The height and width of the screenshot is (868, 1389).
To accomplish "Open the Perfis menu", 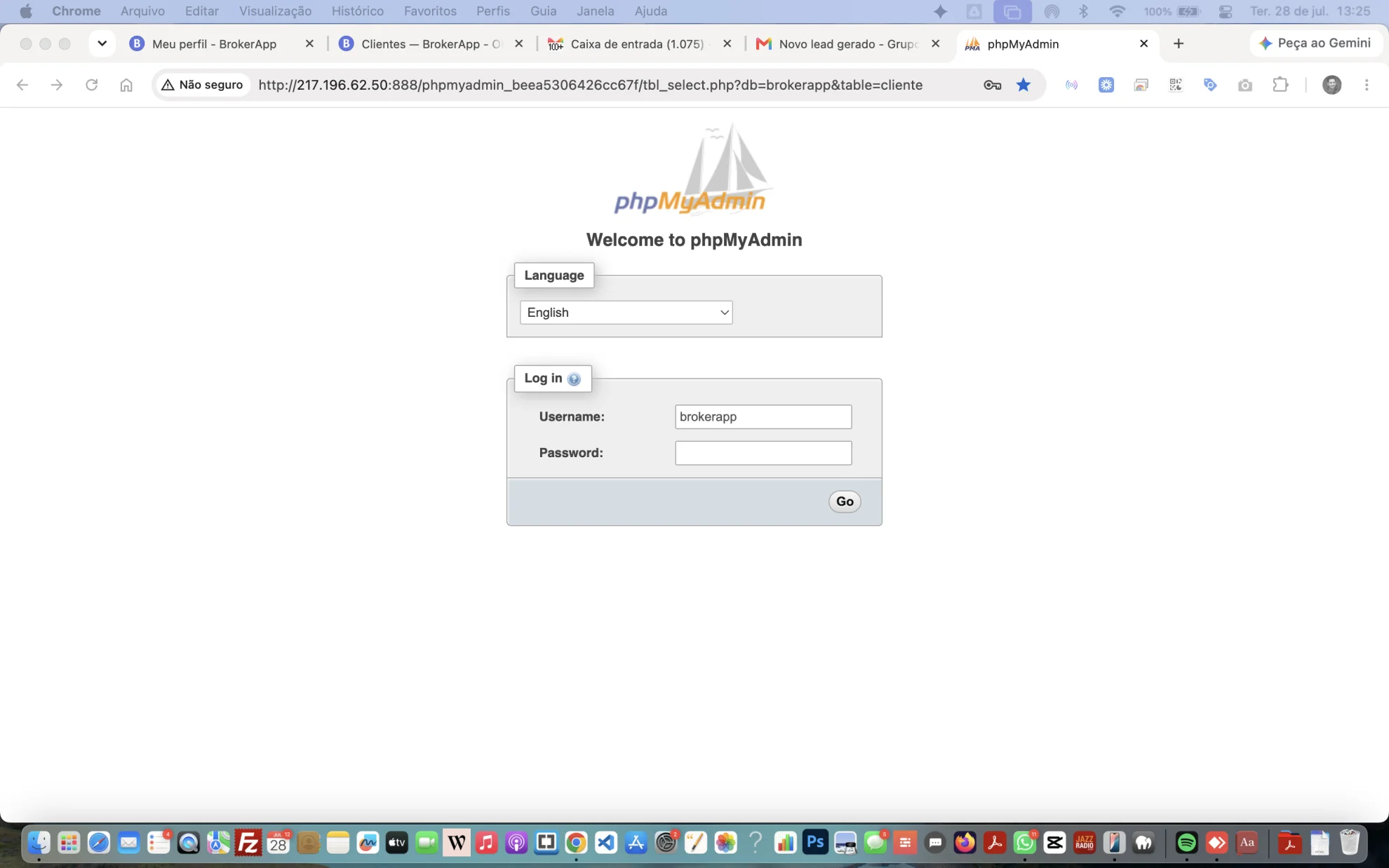I will pos(493,11).
